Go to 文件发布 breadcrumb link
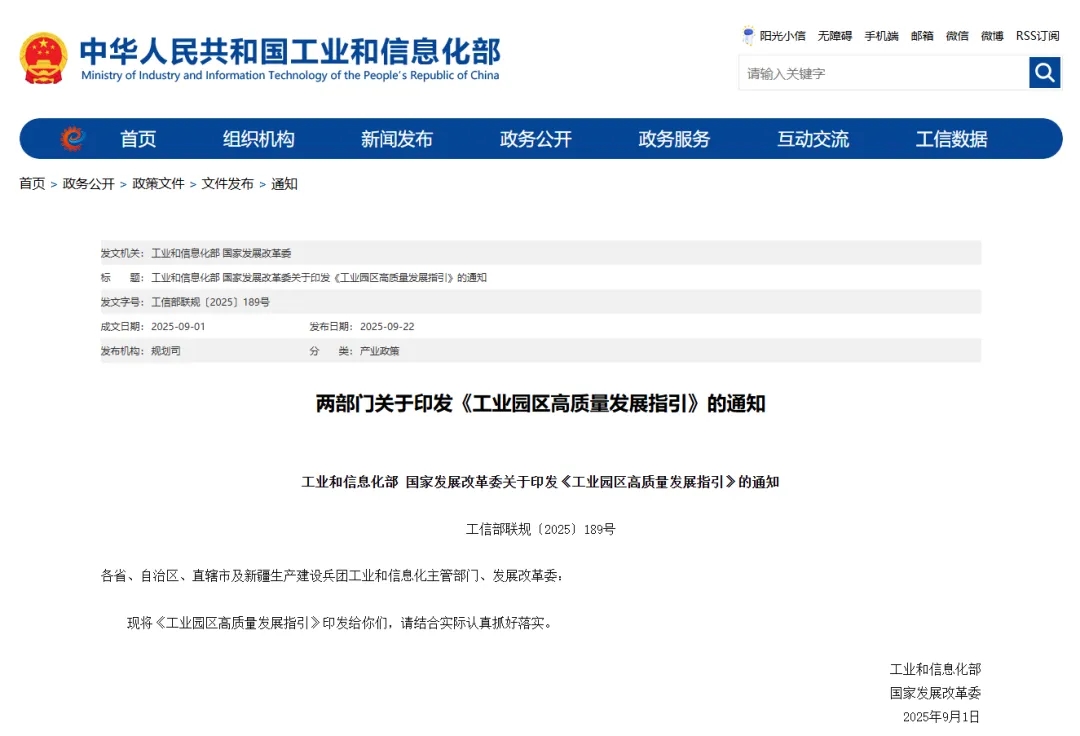Screen dimensions: 1080x736 [x=228, y=184]
